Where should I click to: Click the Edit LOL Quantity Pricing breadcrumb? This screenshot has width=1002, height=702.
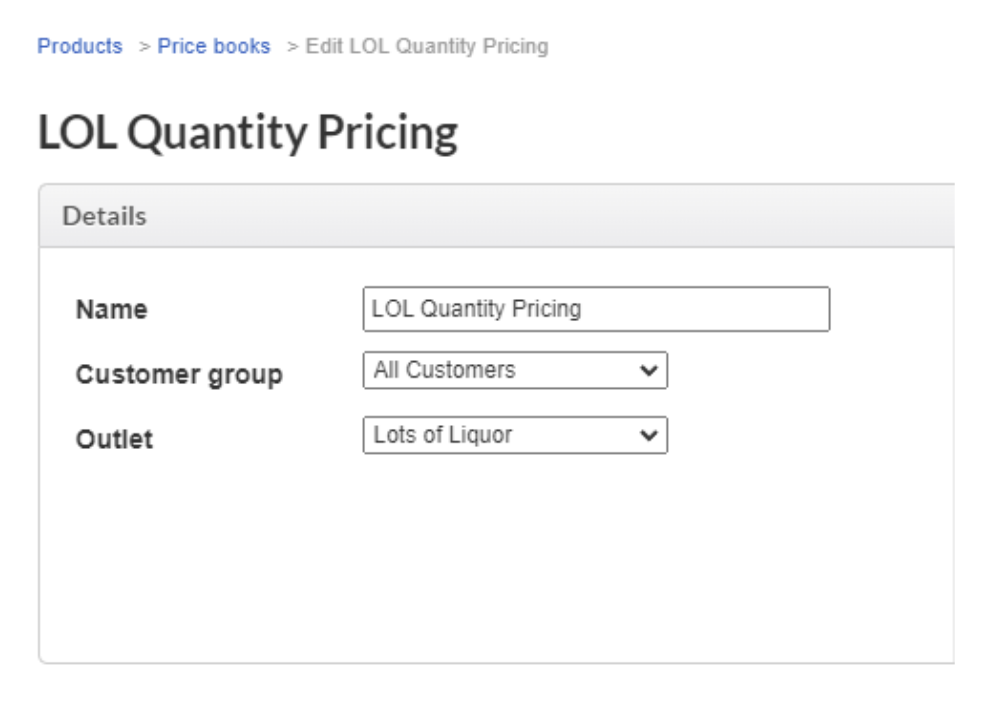[427, 46]
